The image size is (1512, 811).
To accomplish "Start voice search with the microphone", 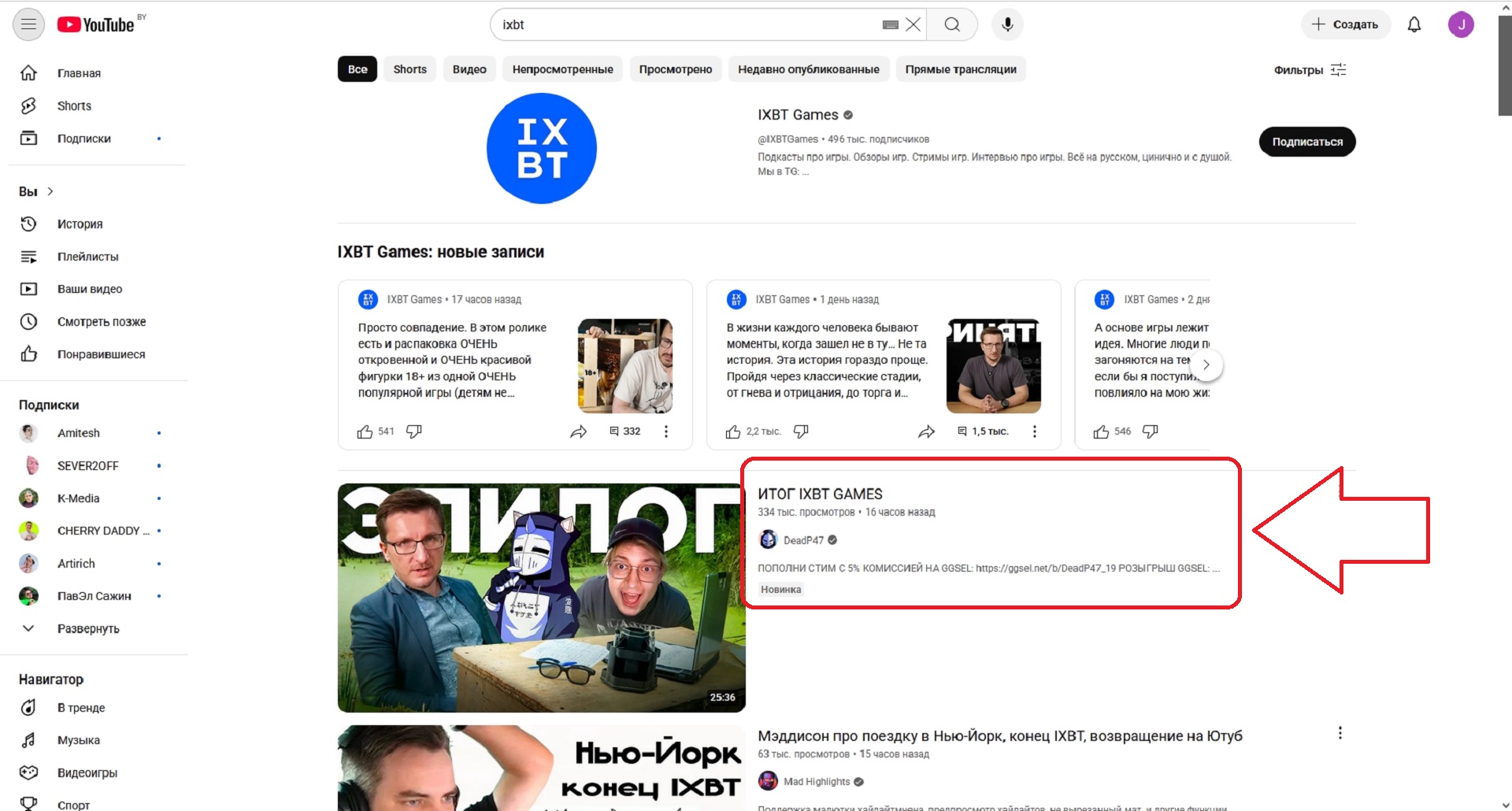I will click(x=1007, y=24).
